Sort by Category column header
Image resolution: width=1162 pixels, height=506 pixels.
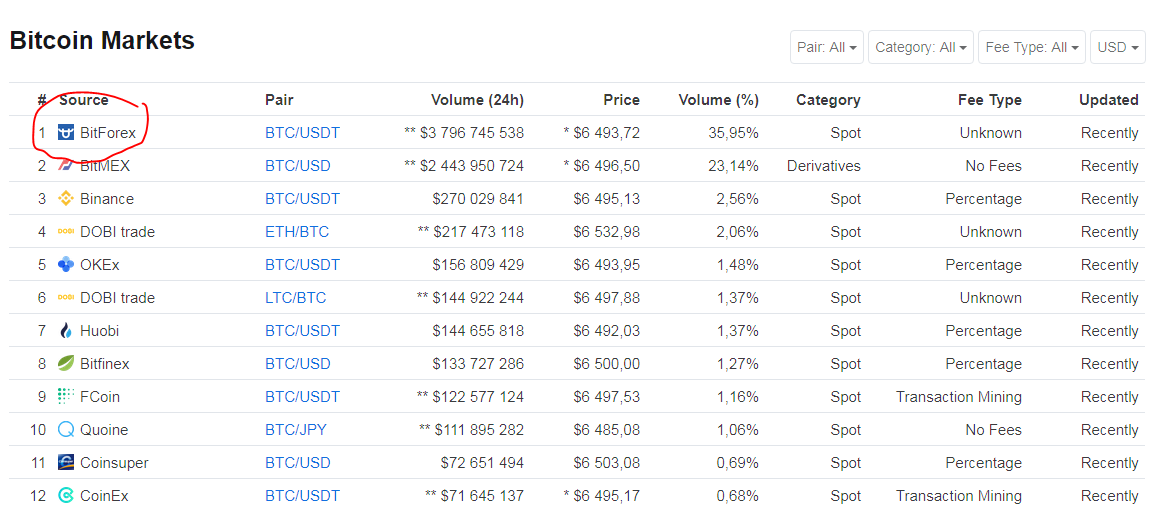coord(828,100)
